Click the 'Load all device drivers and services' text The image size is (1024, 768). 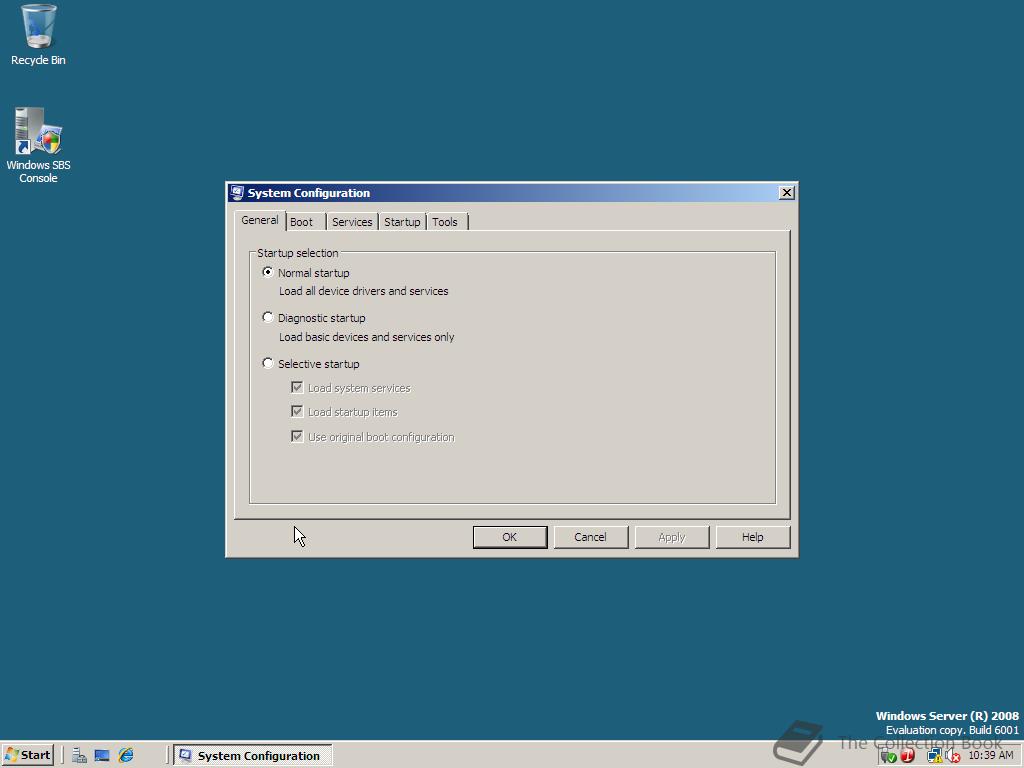(x=364, y=291)
